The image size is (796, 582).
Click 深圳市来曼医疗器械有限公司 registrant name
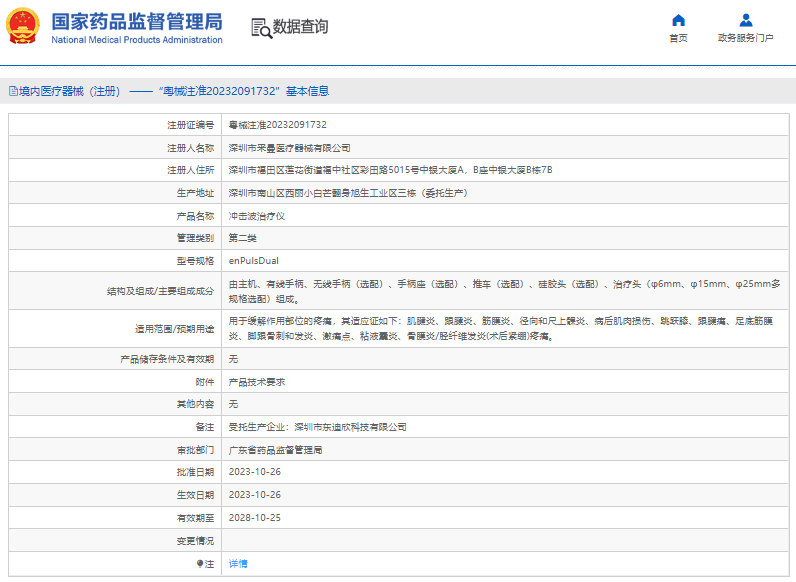(x=289, y=148)
